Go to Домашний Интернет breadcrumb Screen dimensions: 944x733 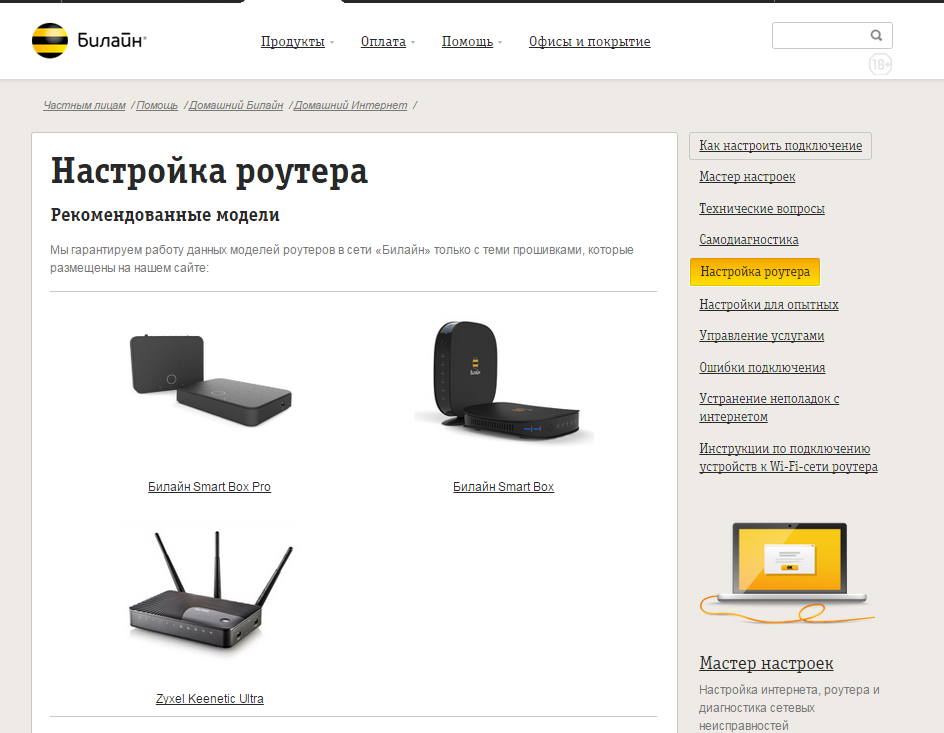pyautogui.click(x=350, y=105)
